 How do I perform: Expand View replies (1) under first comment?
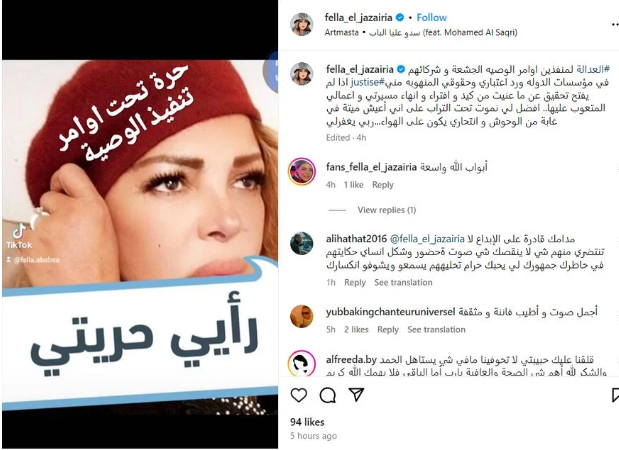[386, 210]
